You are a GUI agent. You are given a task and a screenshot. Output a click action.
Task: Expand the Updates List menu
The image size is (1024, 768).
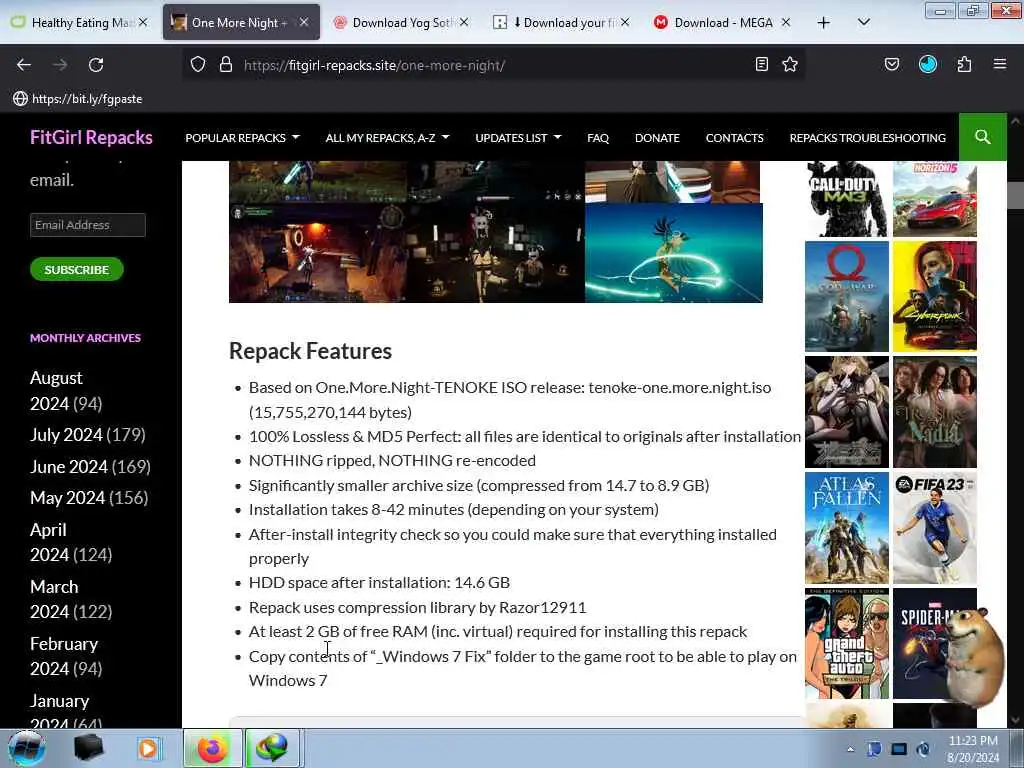518,138
